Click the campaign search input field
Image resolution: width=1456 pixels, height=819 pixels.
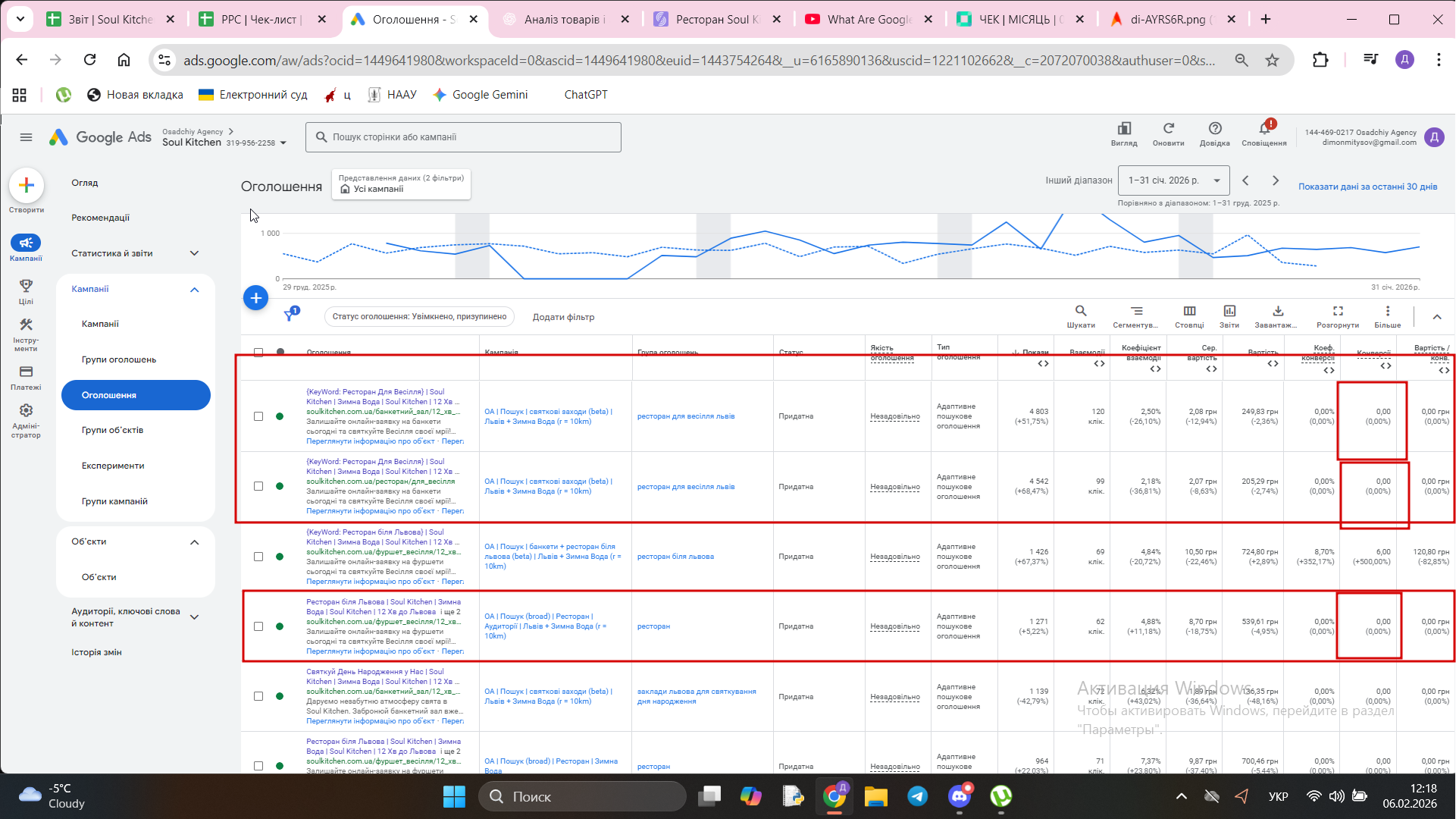(463, 137)
